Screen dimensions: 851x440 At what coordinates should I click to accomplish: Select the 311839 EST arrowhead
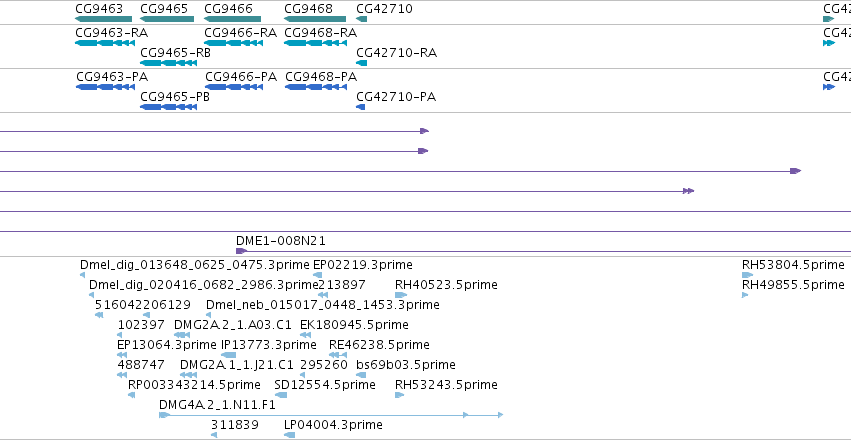[214, 436]
